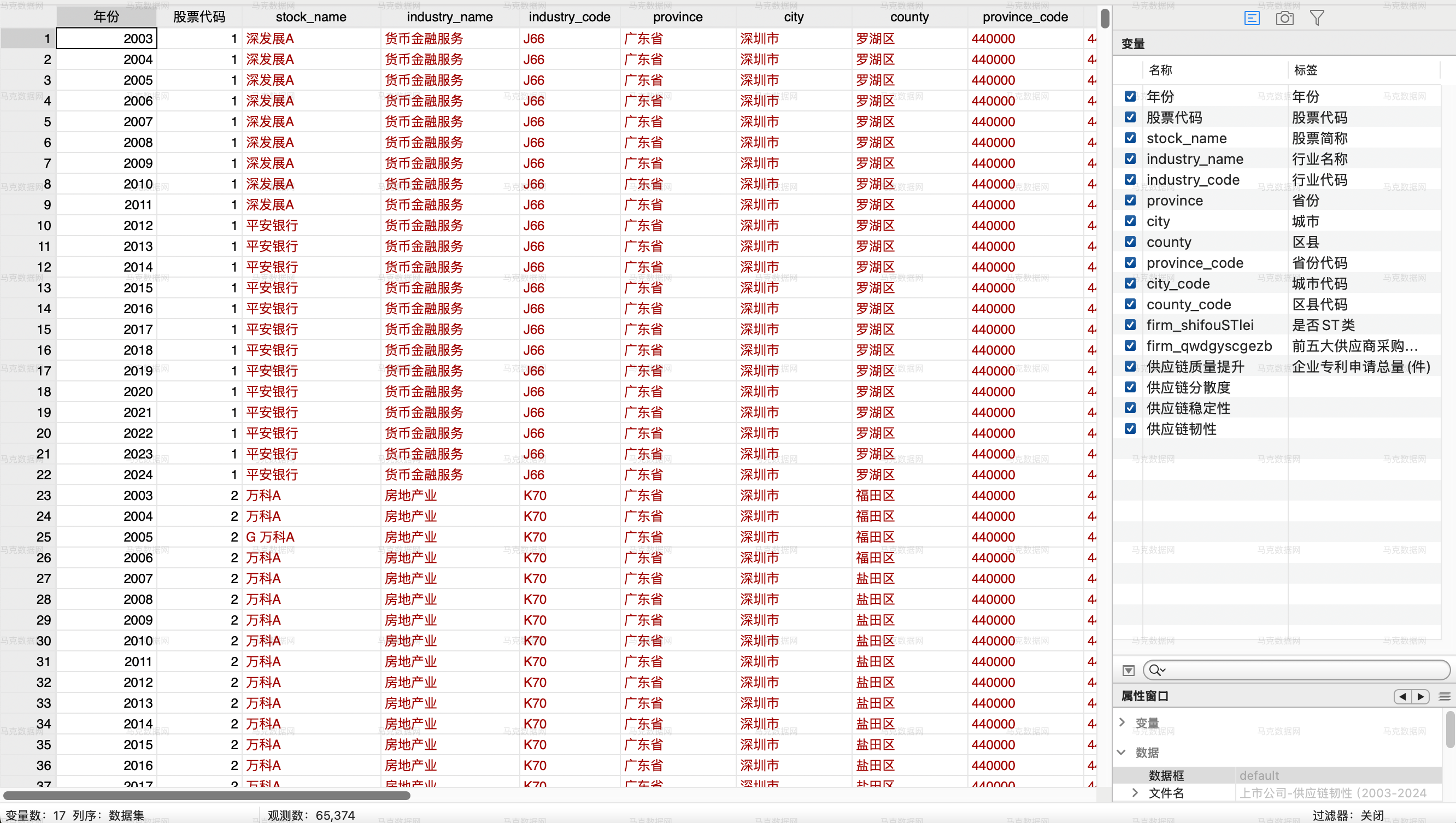Open the 属性窗口 hamburger menu icon
Image resolution: width=1456 pixels, height=823 pixels.
[1445, 696]
